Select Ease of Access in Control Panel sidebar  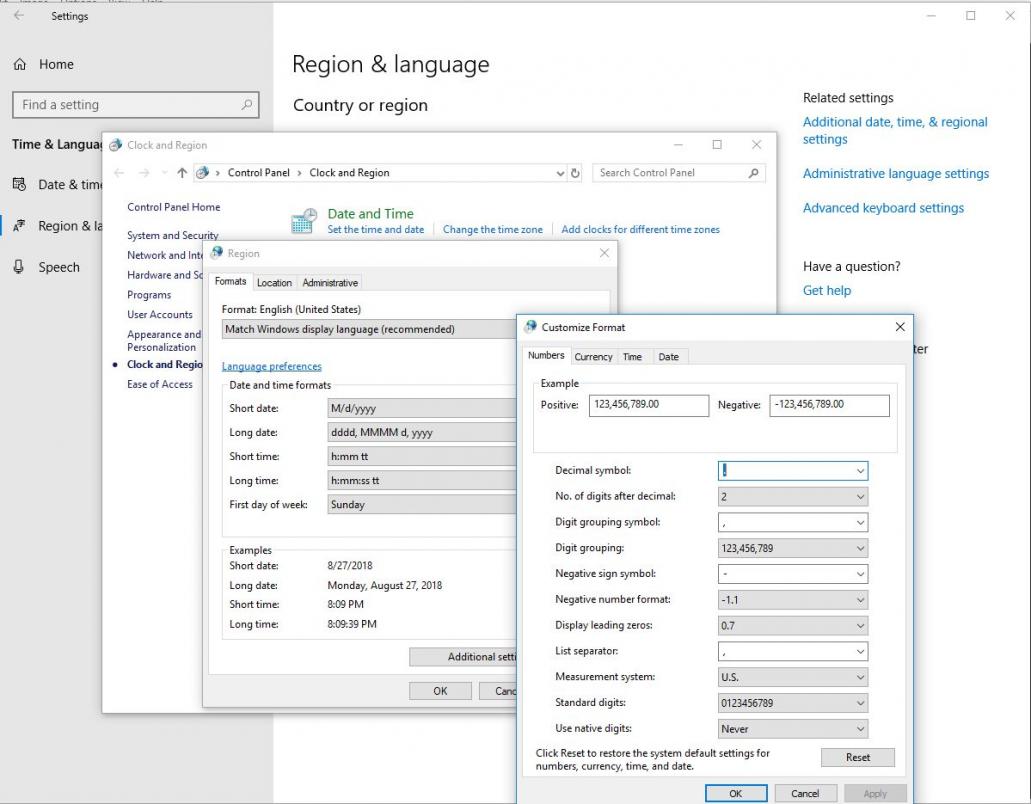(x=159, y=384)
